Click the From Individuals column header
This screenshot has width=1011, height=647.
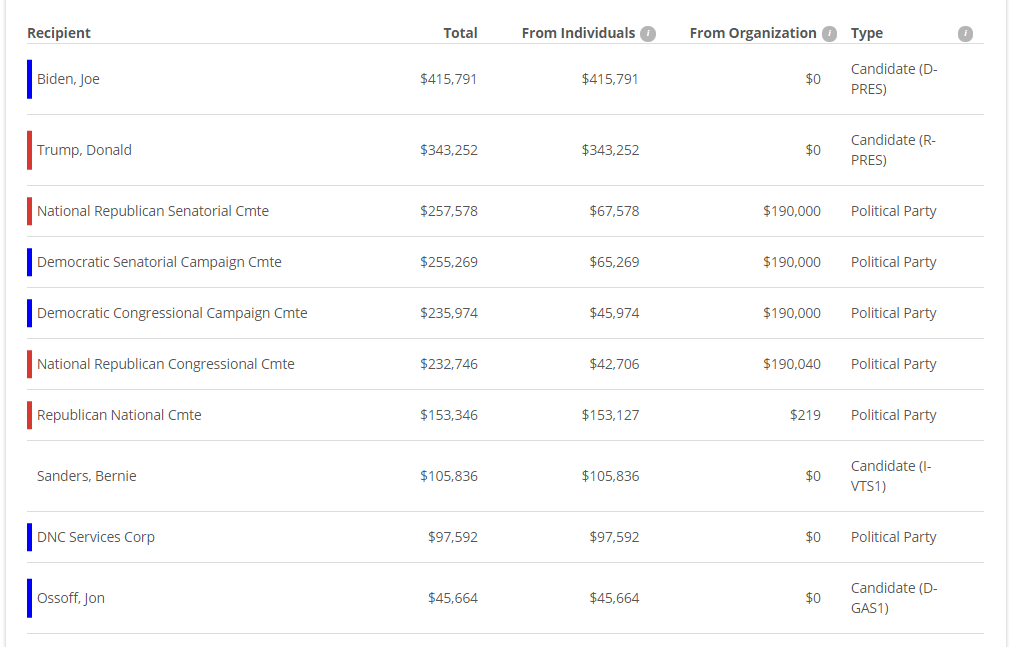[x=578, y=33]
